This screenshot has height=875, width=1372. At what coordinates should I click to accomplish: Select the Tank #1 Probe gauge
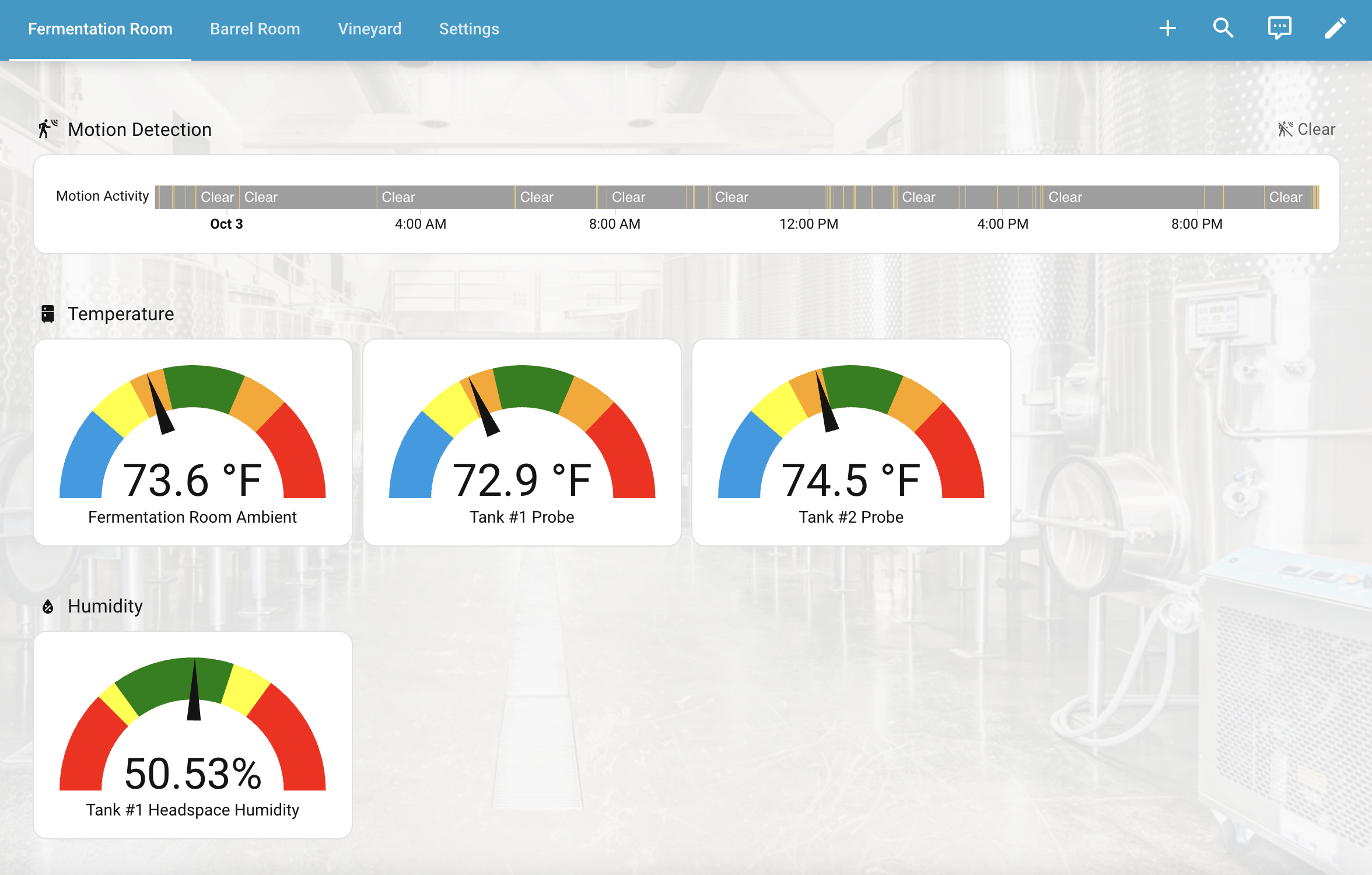pyautogui.click(x=522, y=443)
